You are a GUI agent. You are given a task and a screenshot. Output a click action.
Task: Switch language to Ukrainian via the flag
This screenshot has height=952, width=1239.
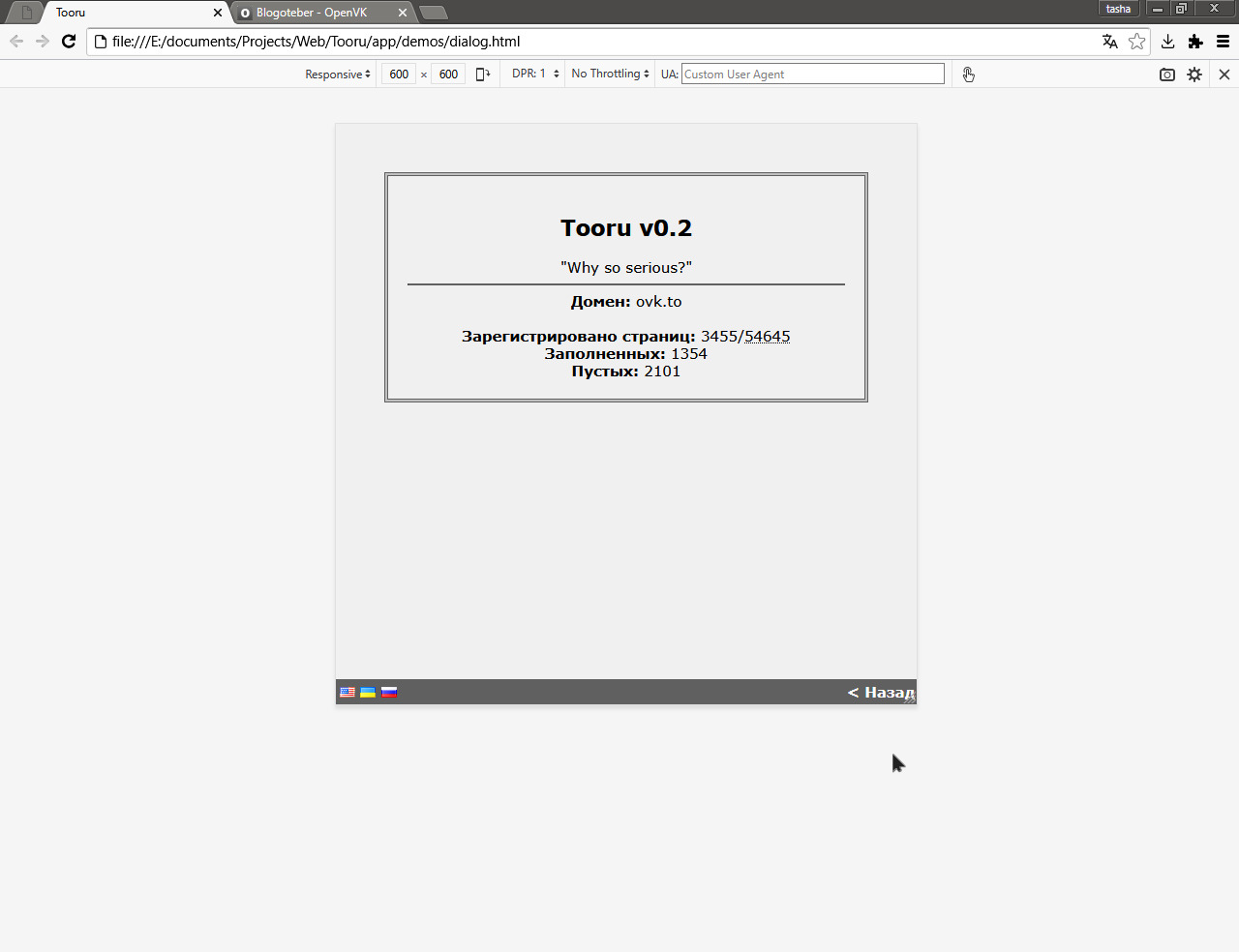coord(368,692)
